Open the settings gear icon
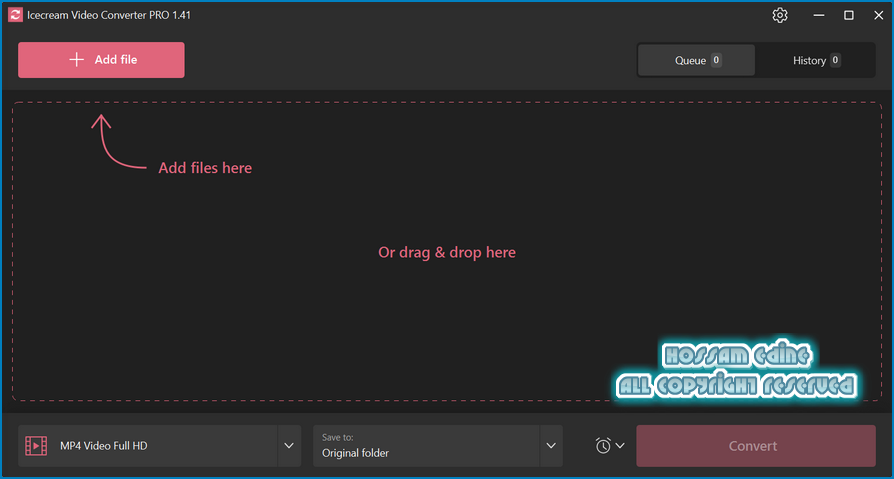The image size is (894, 479). 779,15
